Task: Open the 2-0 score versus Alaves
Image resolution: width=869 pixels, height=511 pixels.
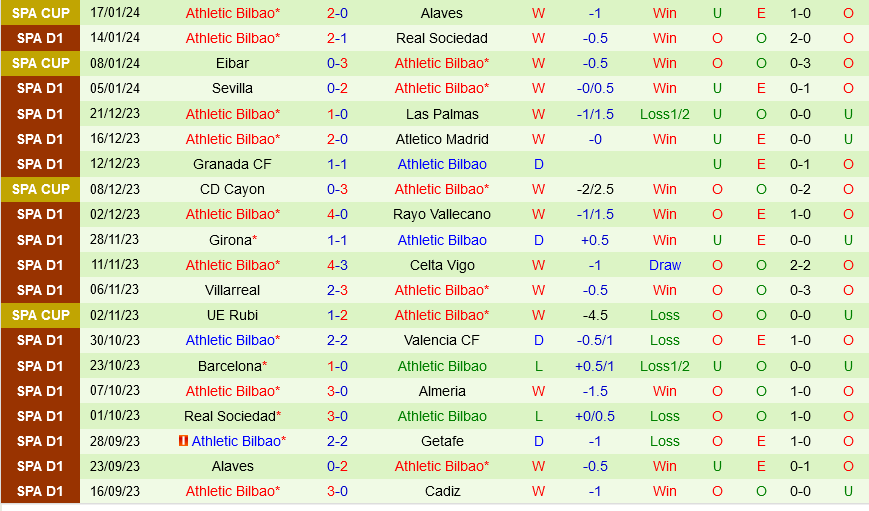Action: 337,13
